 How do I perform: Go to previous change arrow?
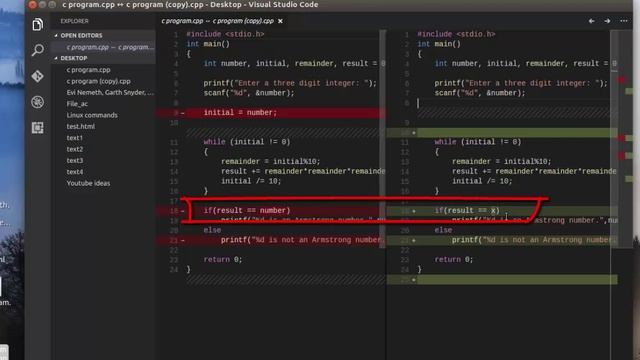[x=591, y=21]
